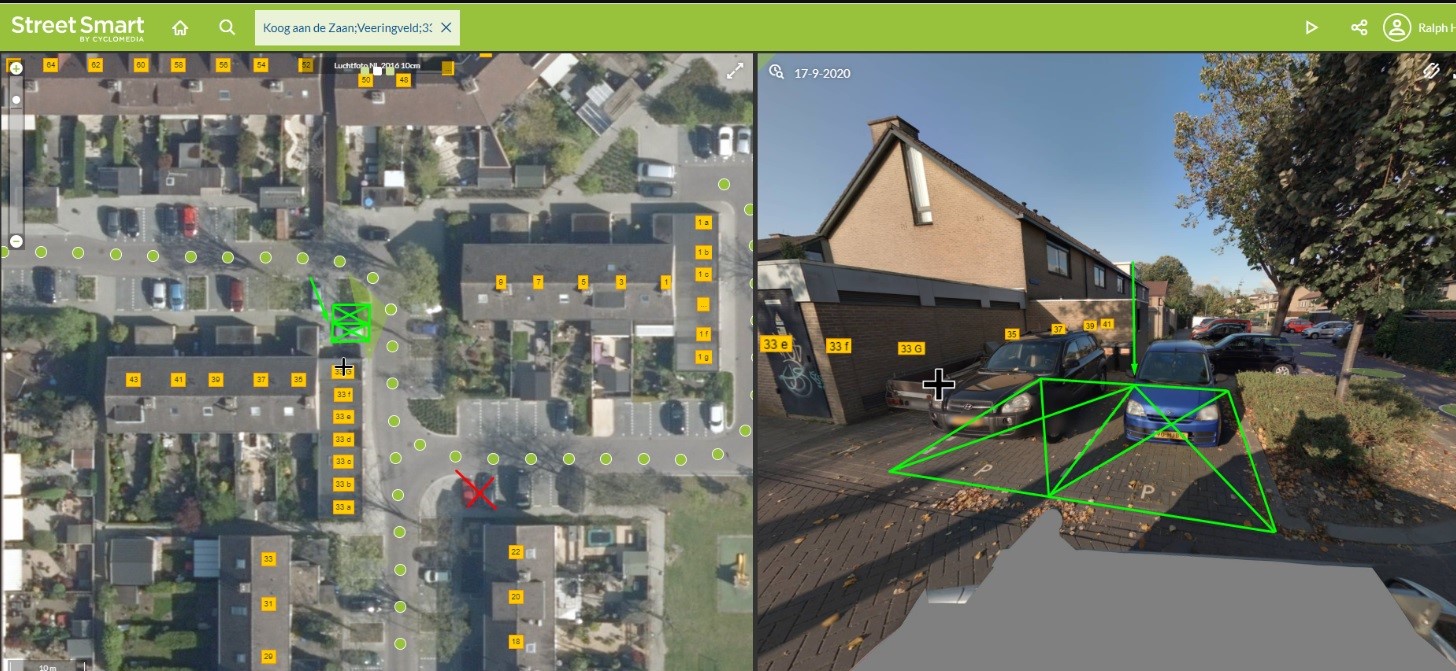The width and height of the screenshot is (1456, 671).
Task: Click address label 33 G in panorama
Action: (910, 349)
